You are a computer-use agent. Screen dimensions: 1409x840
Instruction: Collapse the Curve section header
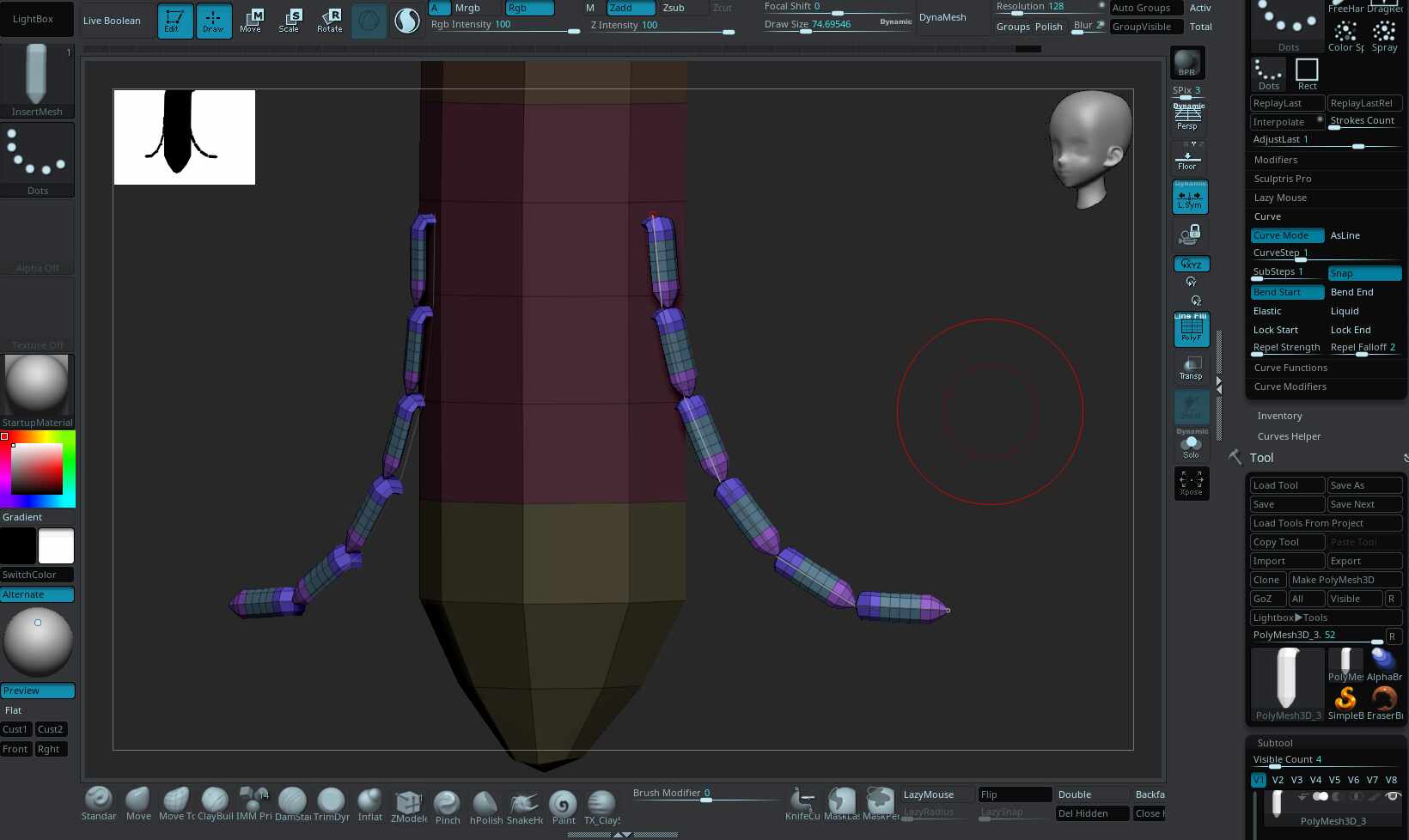1267,216
